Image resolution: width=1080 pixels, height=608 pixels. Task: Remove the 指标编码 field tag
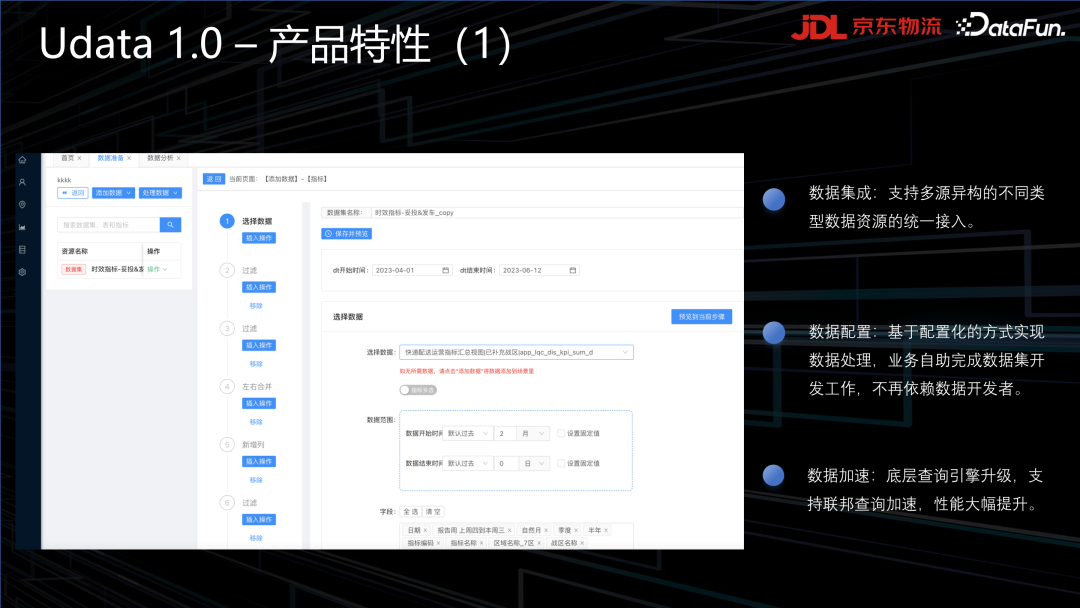[438, 543]
